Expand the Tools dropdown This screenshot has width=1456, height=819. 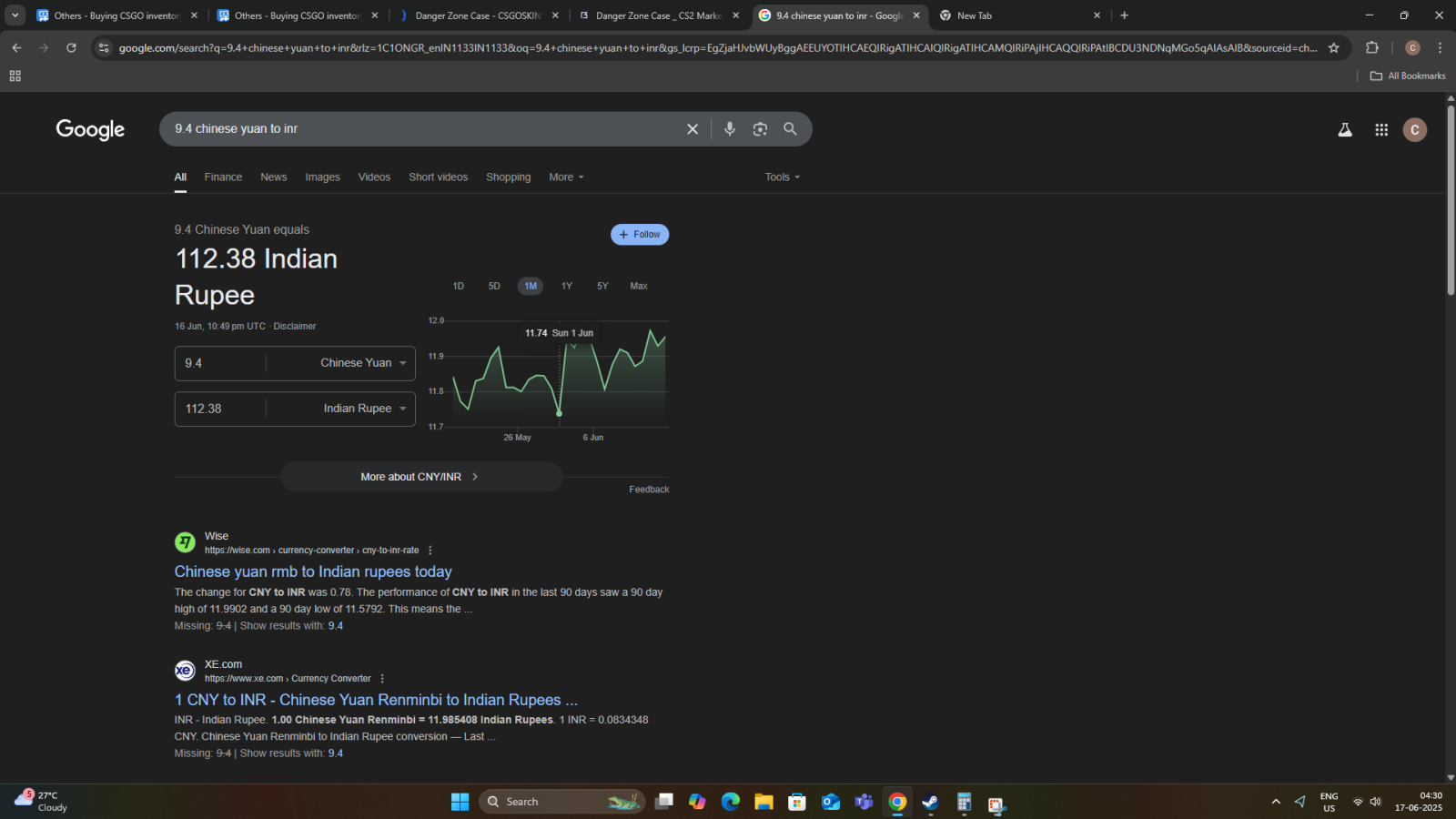(x=783, y=177)
